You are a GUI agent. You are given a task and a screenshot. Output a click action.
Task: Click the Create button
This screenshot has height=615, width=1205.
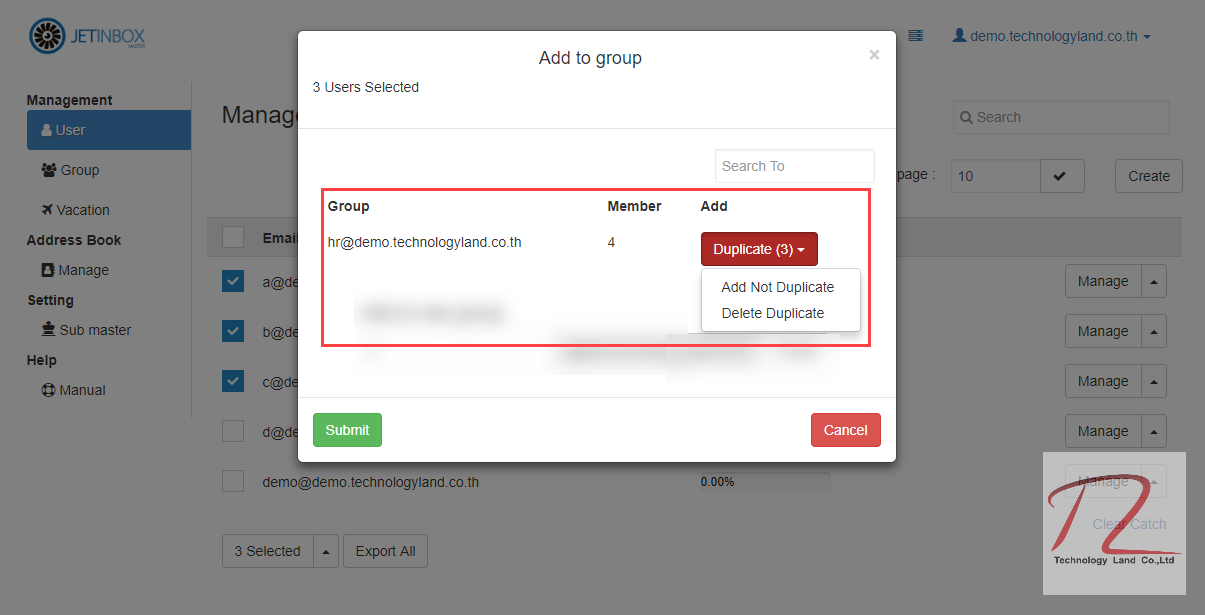point(1149,176)
